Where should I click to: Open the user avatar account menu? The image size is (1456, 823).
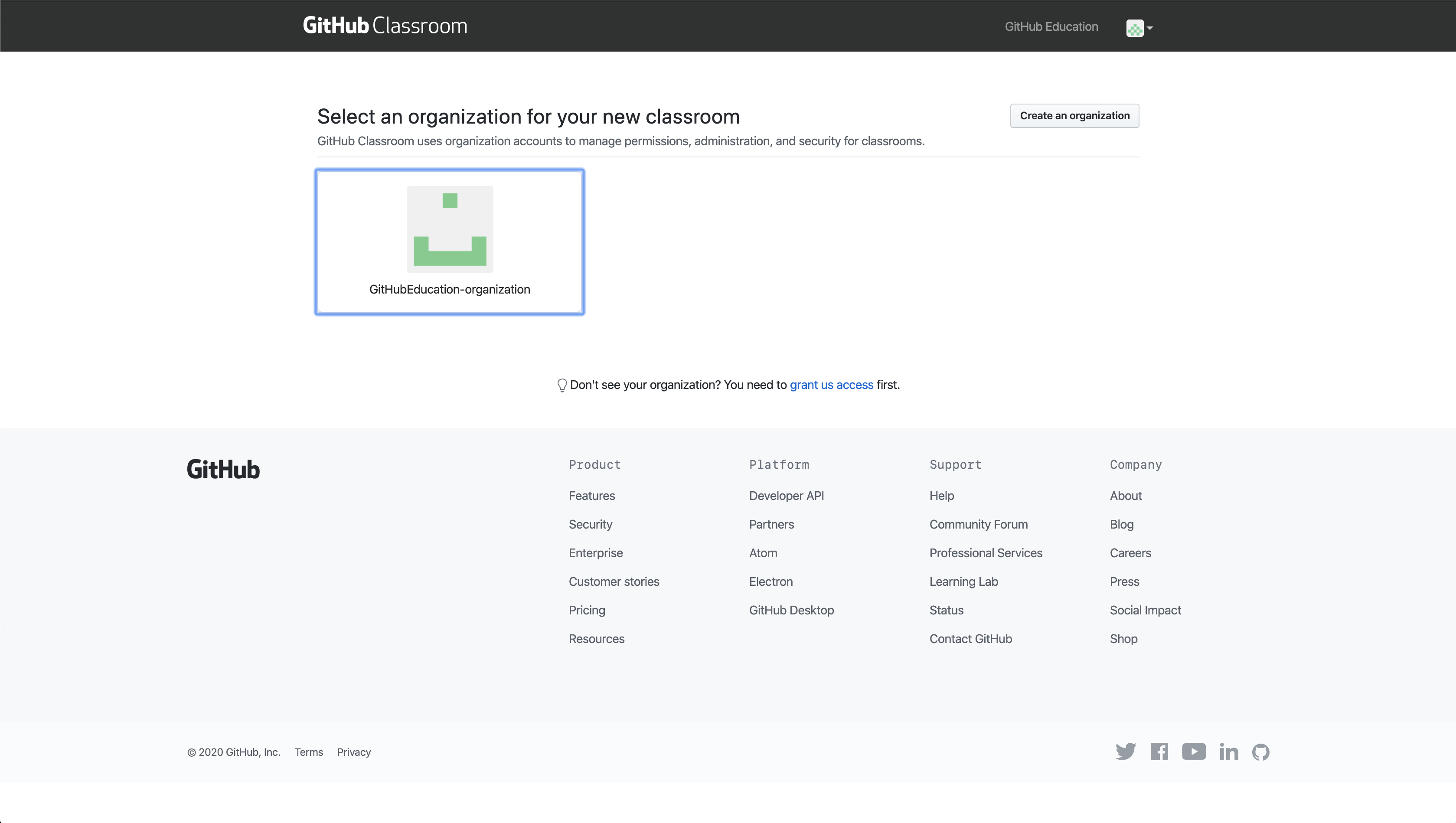(x=1135, y=28)
